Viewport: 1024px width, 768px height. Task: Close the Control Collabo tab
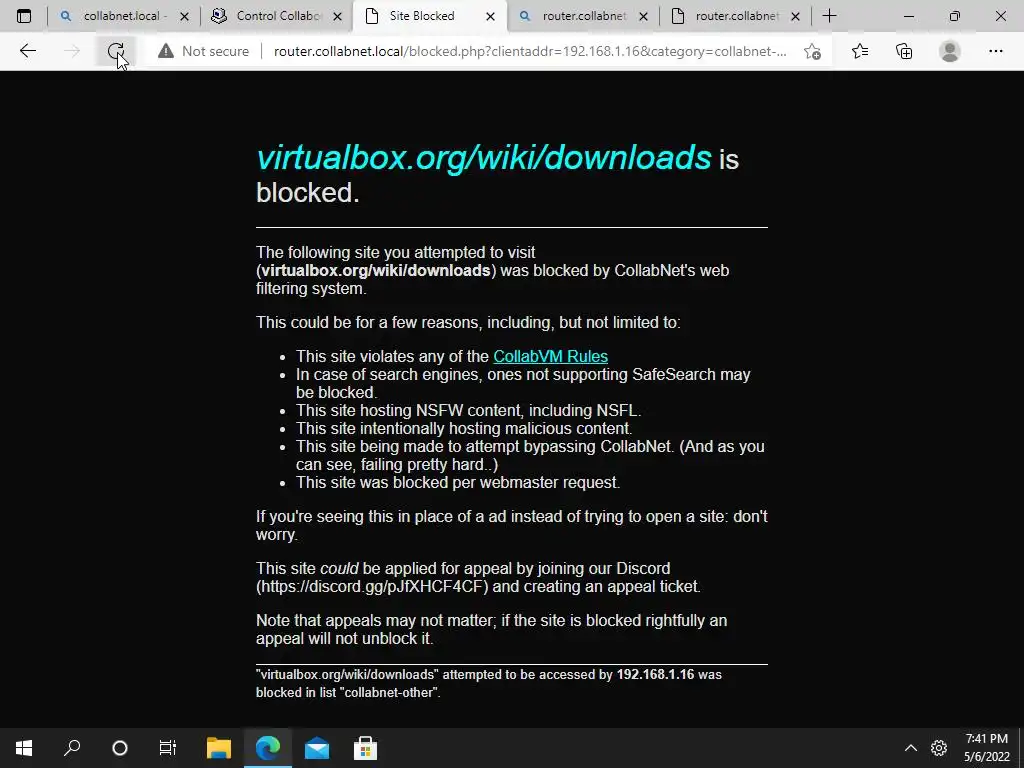337,16
